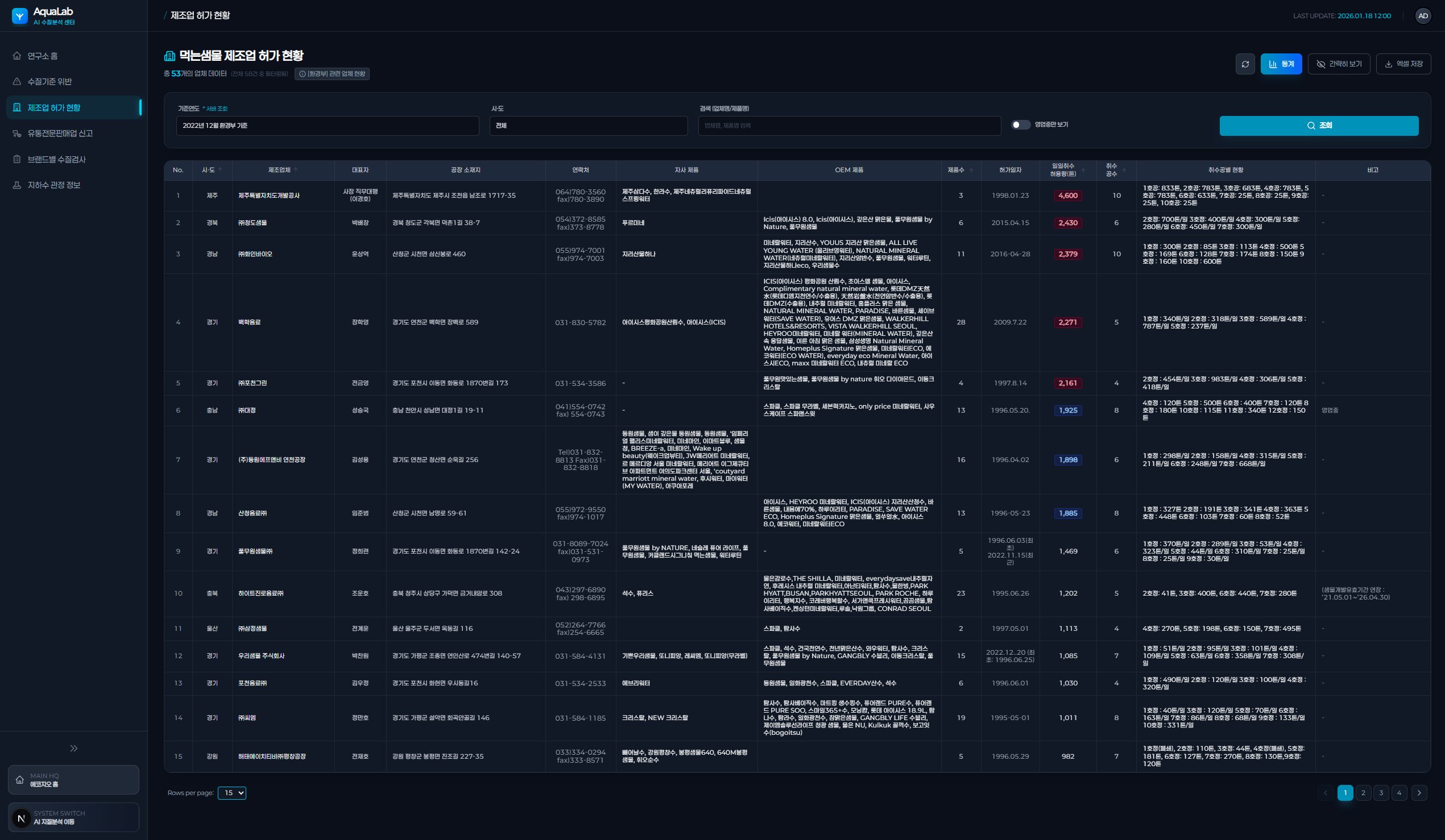Image resolution: width=1445 pixels, height=840 pixels.
Task: Click the N icon in the SYSTEM SWITCH card
Action: click(21, 818)
